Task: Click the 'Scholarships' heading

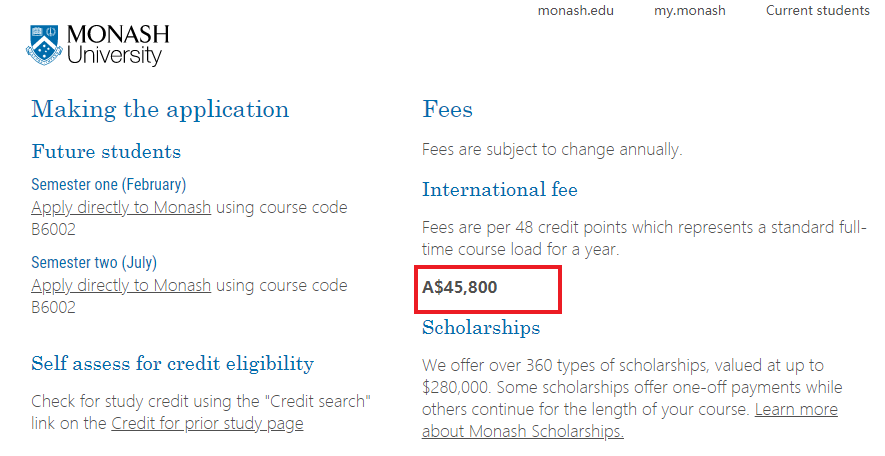Action: pyautogui.click(x=481, y=328)
